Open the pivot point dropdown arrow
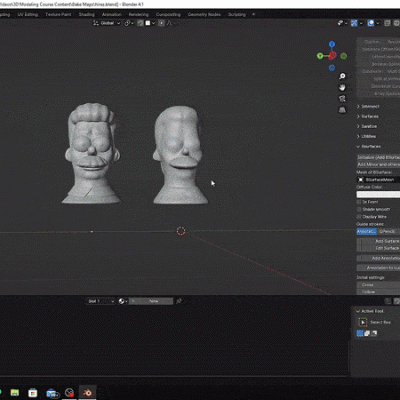 [x=132, y=23]
